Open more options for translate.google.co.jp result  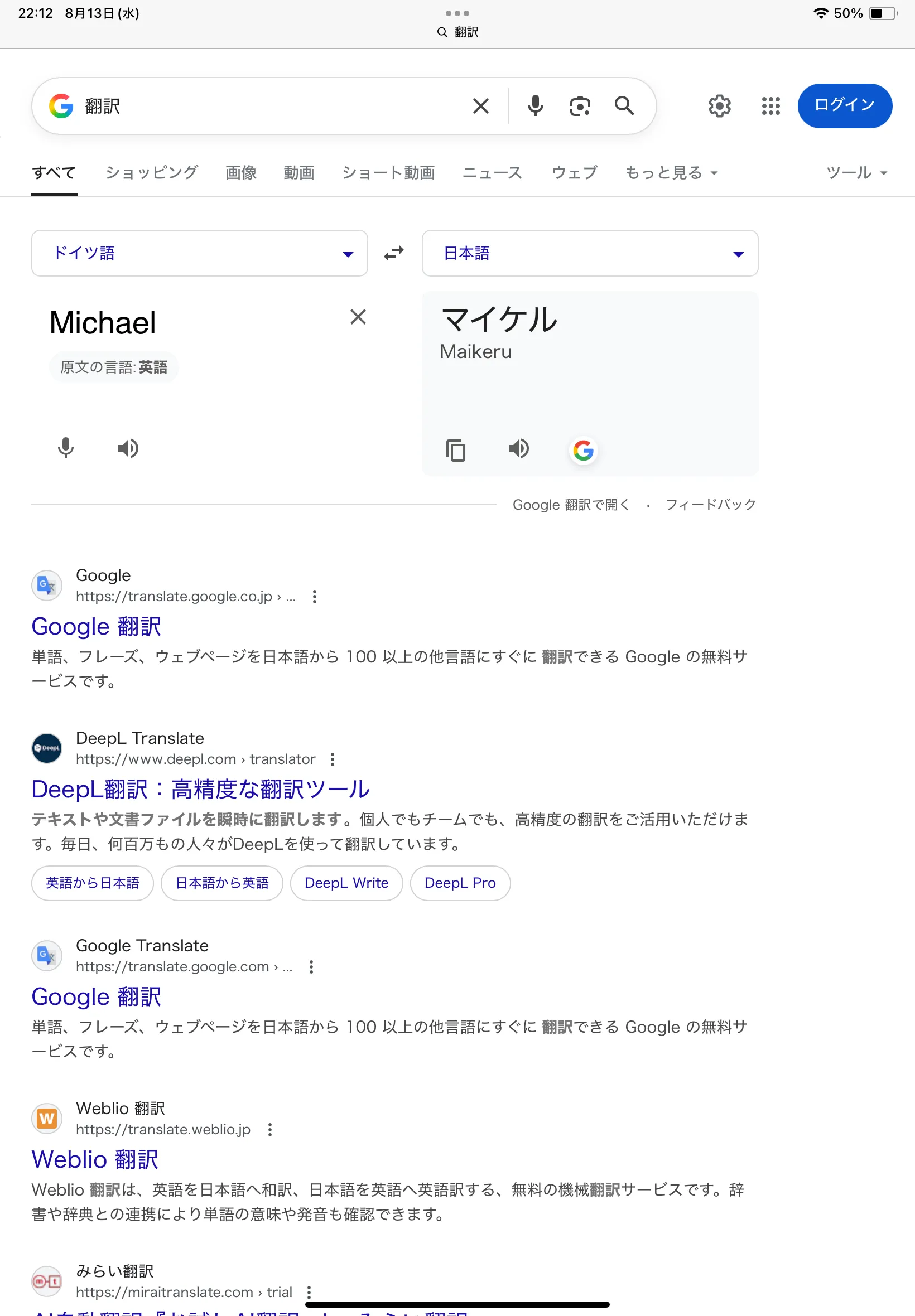coord(314,597)
